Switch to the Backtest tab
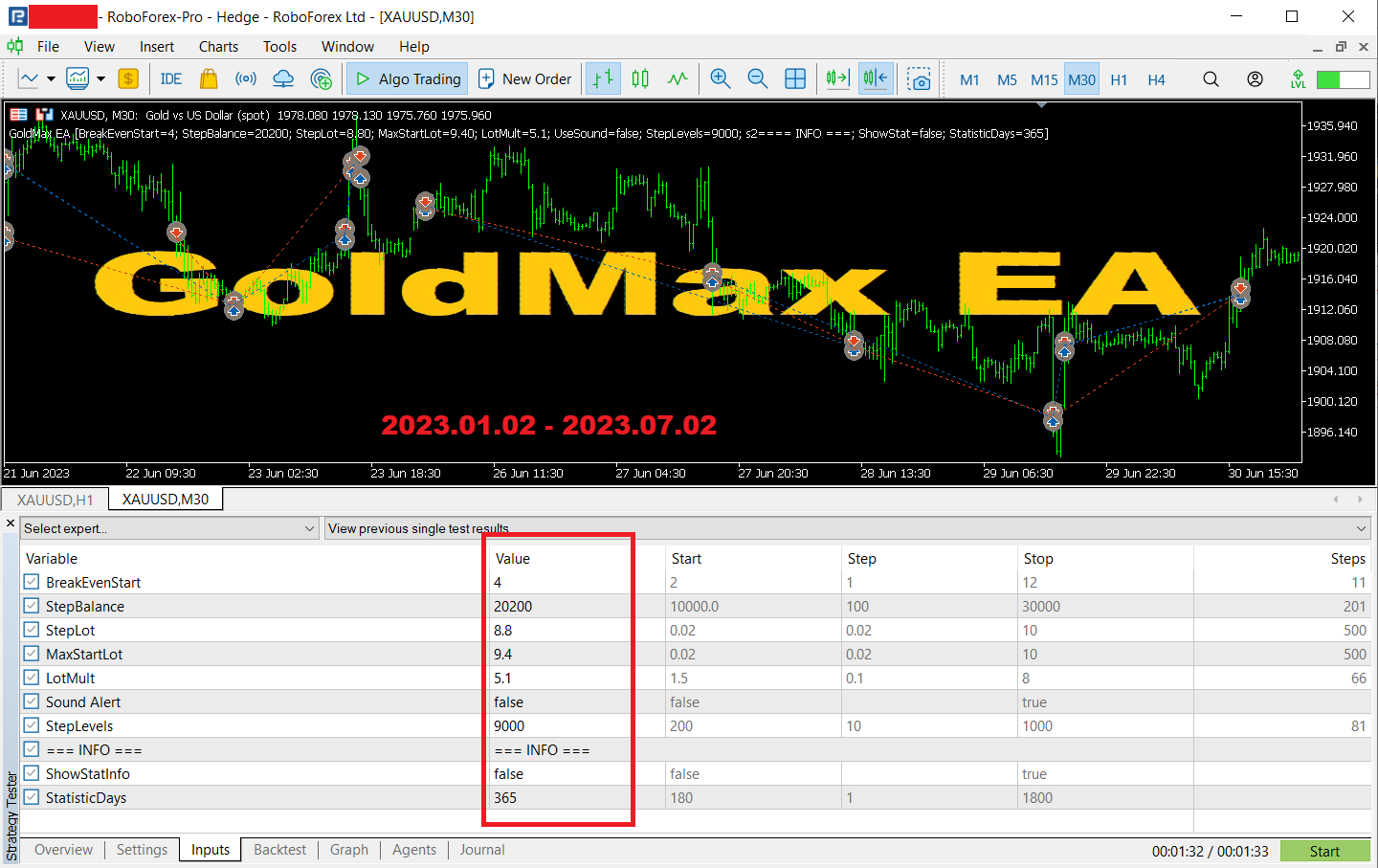The width and height of the screenshot is (1378, 868). [279, 850]
